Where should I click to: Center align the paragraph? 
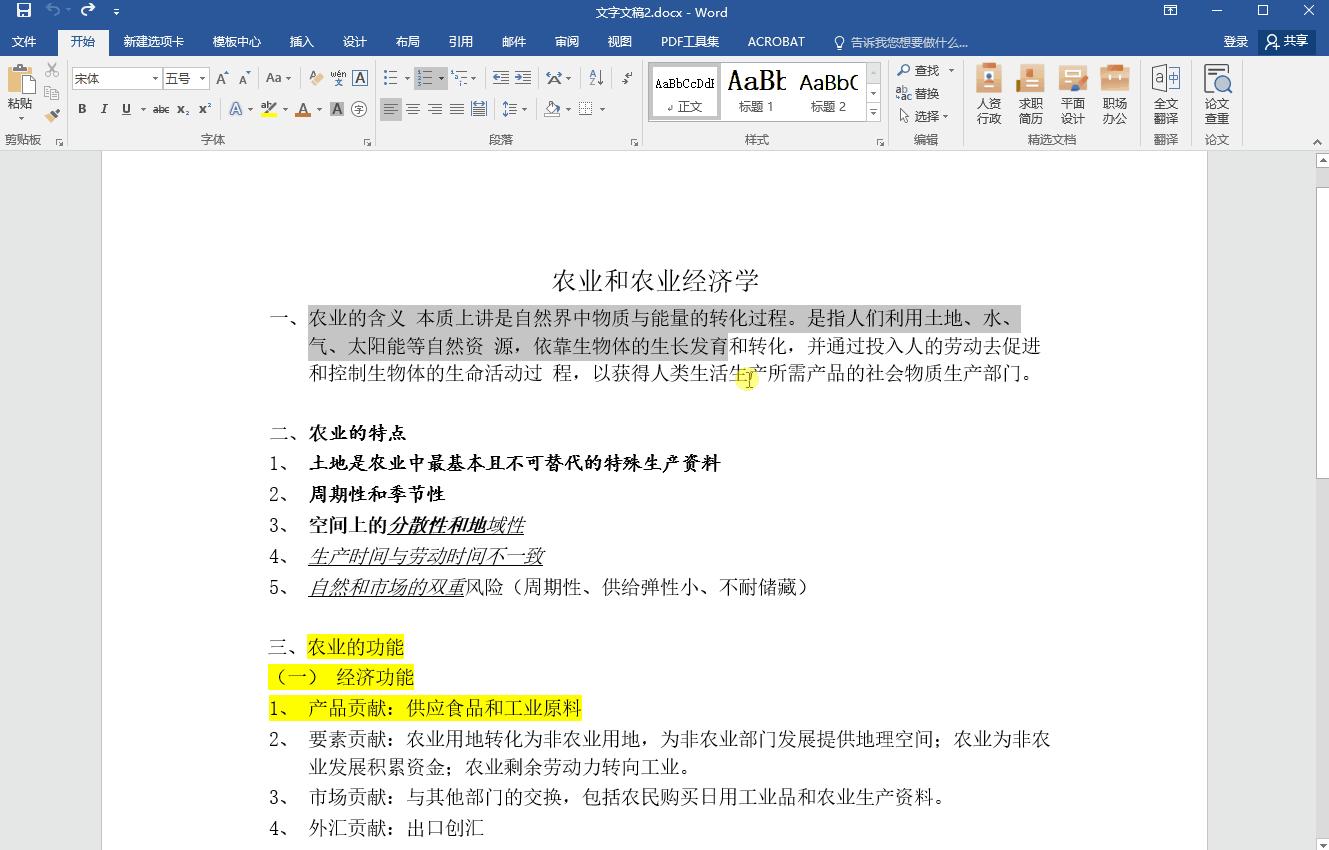point(412,108)
